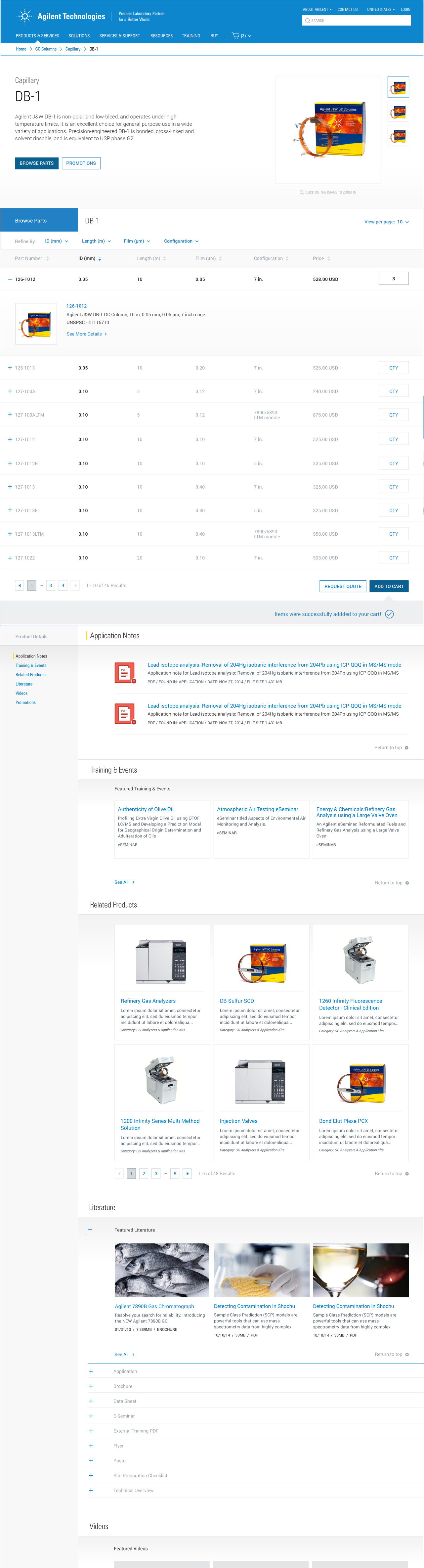Sort by Film column arrows
The image size is (424, 1568).
tap(220, 259)
